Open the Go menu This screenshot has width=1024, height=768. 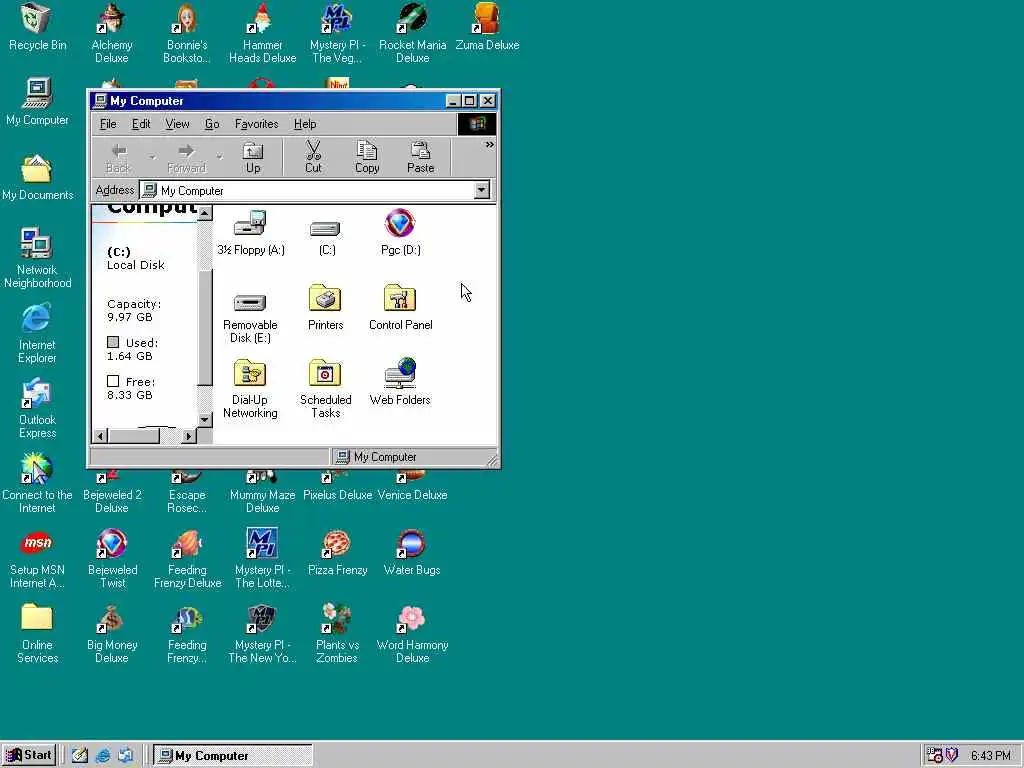pyautogui.click(x=212, y=123)
